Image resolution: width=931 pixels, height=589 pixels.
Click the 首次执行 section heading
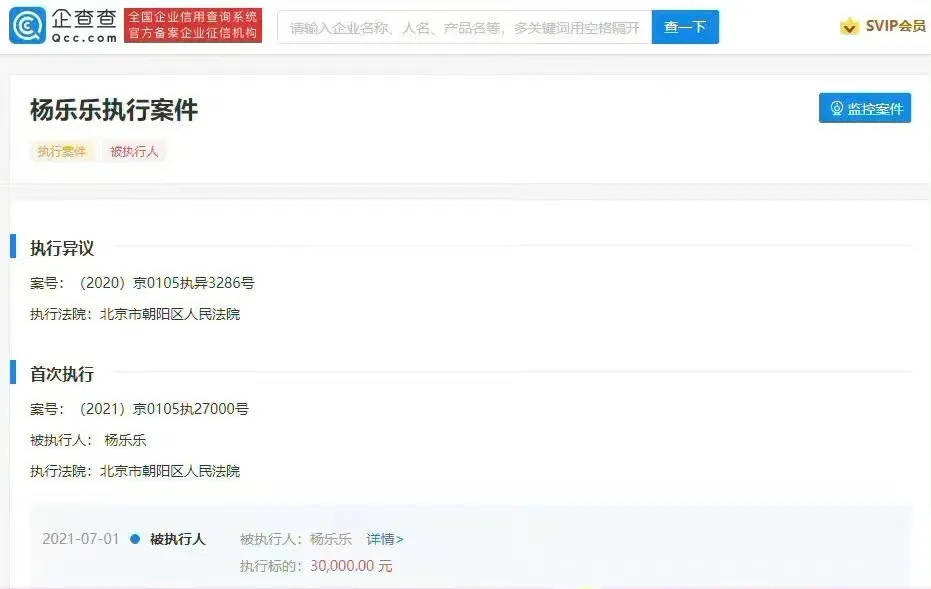click(62, 374)
